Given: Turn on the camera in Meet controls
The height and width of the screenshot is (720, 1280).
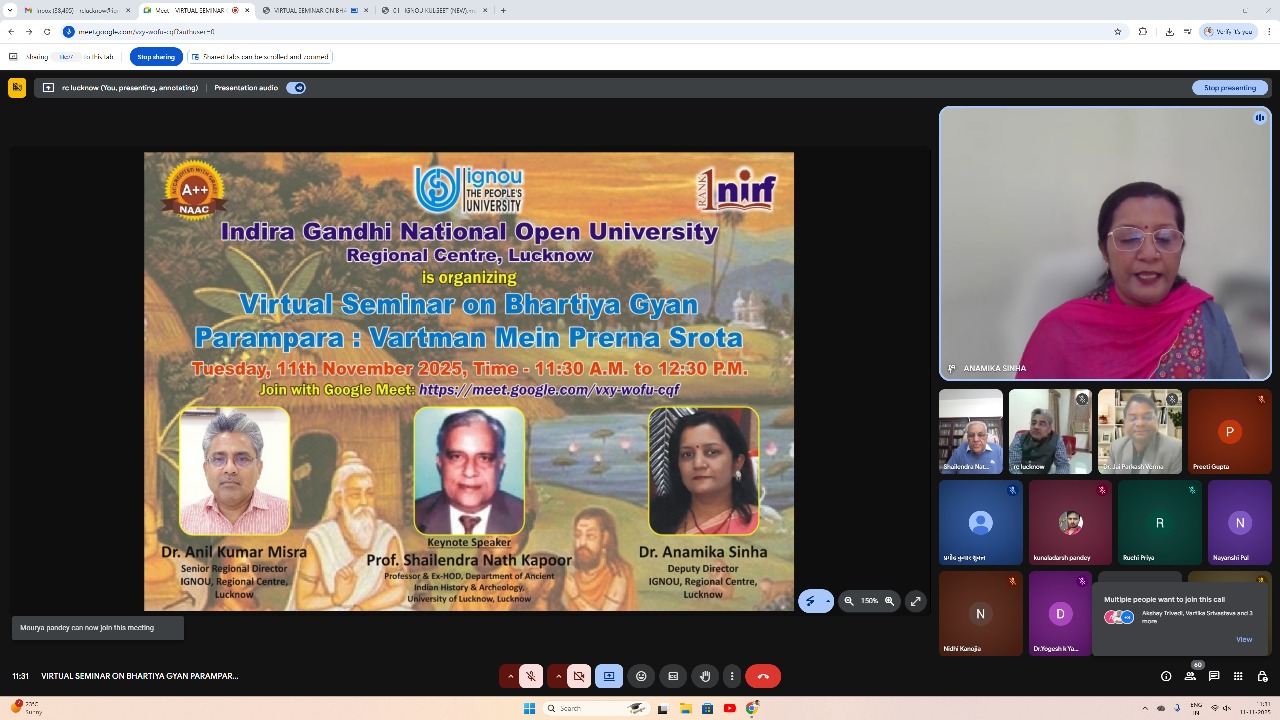Looking at the screenshot, I should point(579,677).
